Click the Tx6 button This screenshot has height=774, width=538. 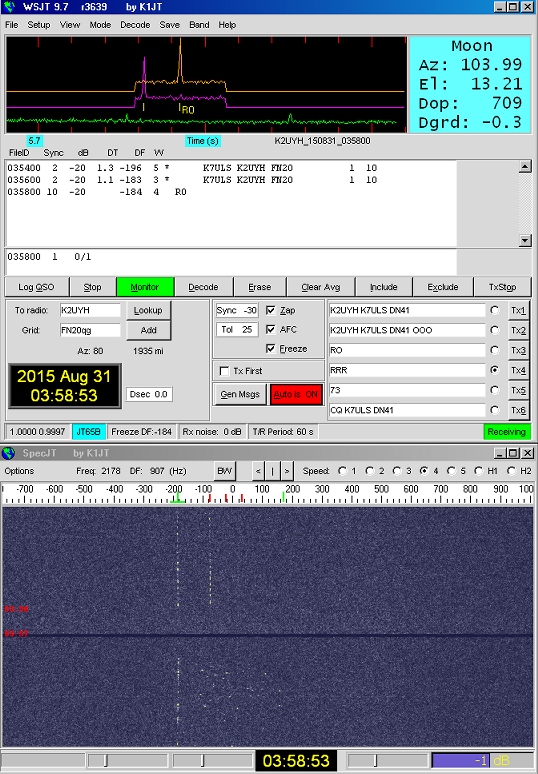pyautogui.click(x=518, y=410)
